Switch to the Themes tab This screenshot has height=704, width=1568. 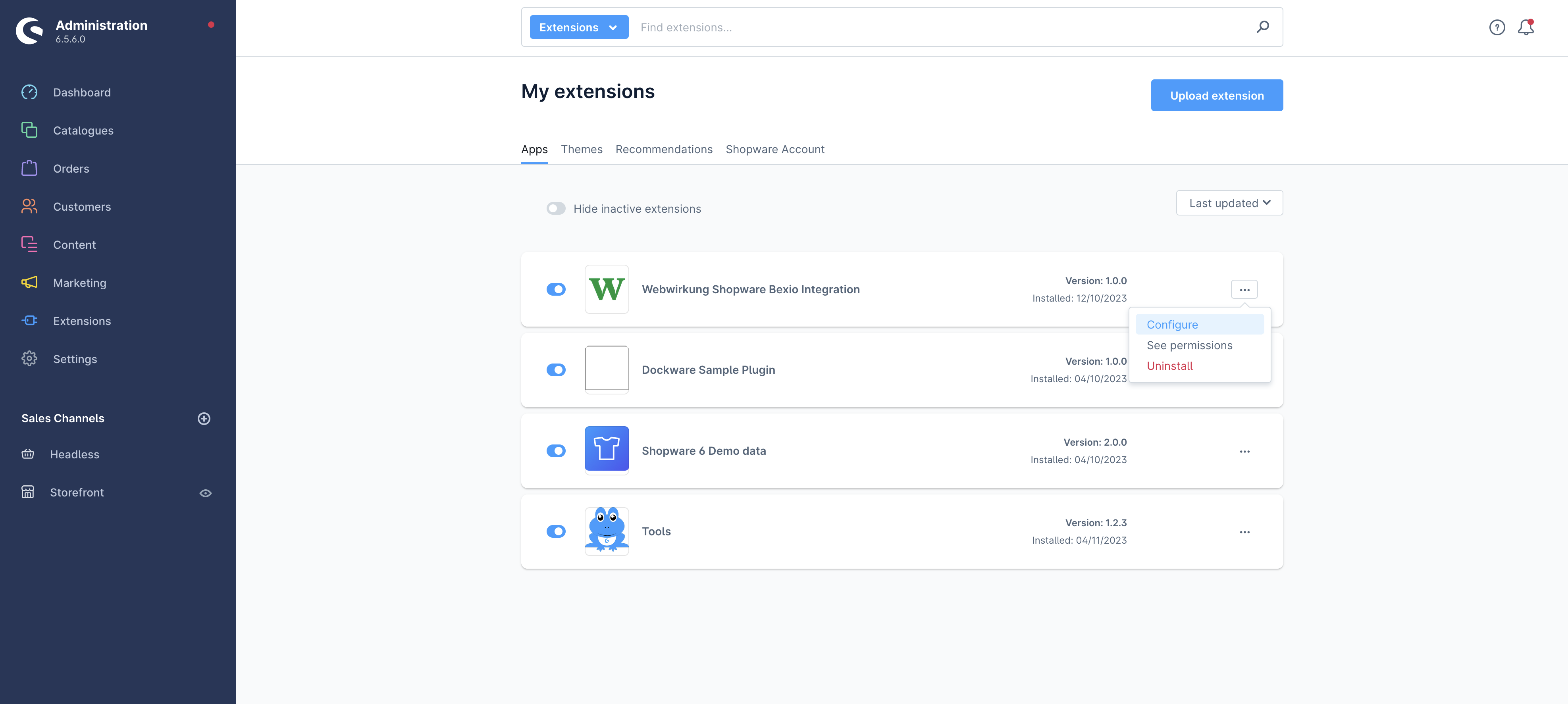coord(581,149)
